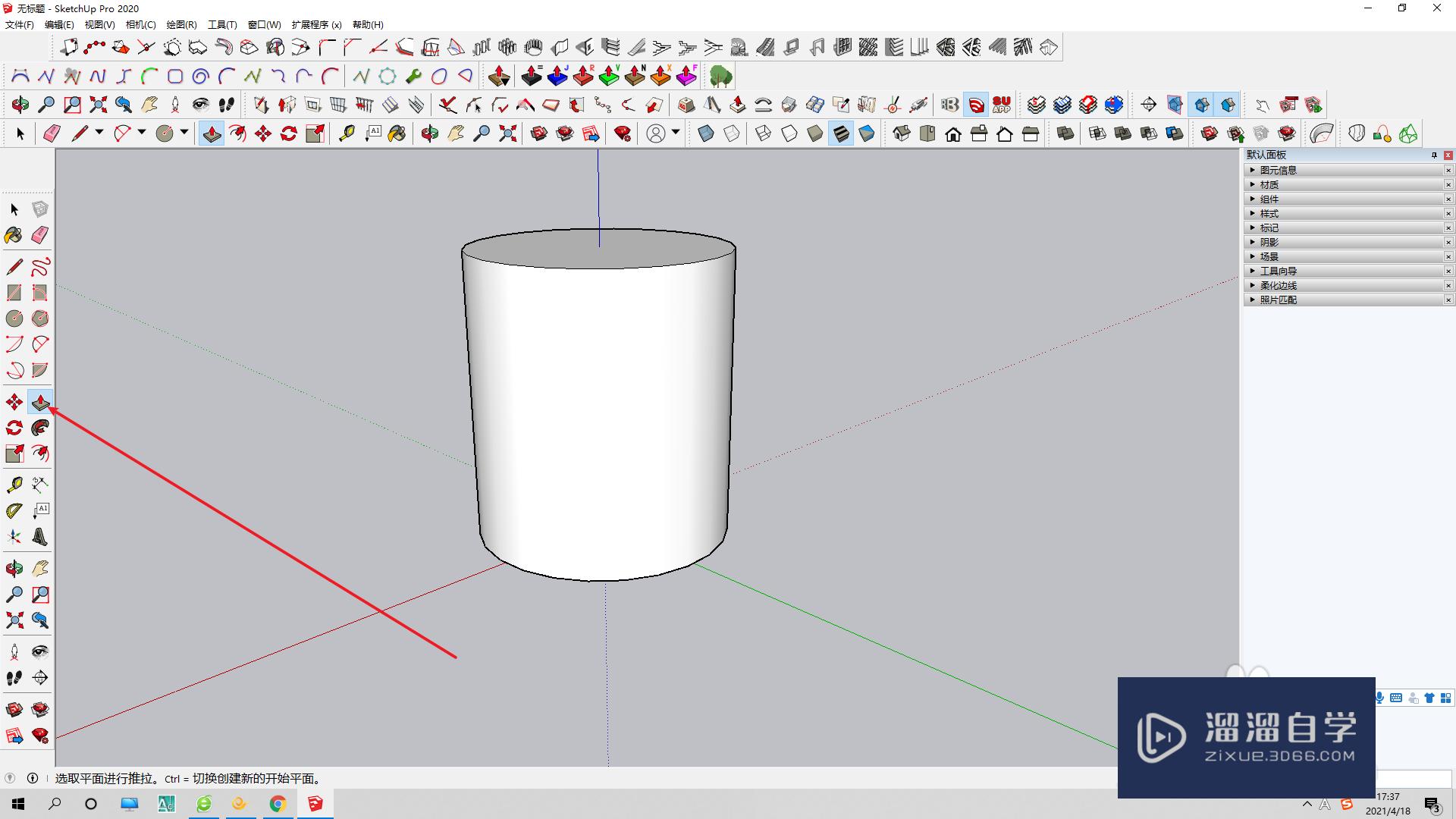Select the Rotate tool in left toolbar
Viewport: 1456px width, 819px height.
pyautogui.click(x=14, y=428)
